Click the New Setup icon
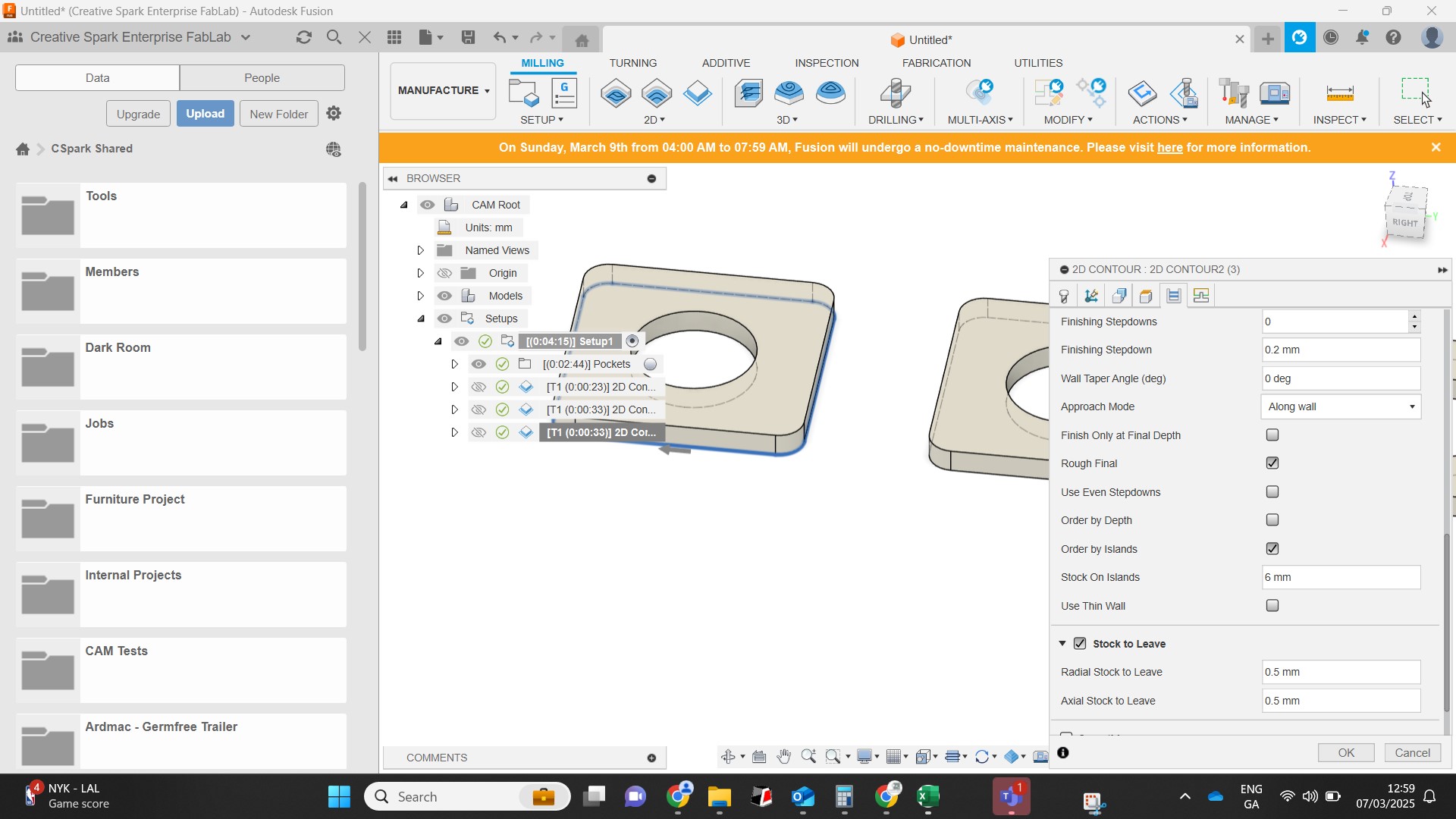This screenshot has height=819, width=1456. point(523,93)
